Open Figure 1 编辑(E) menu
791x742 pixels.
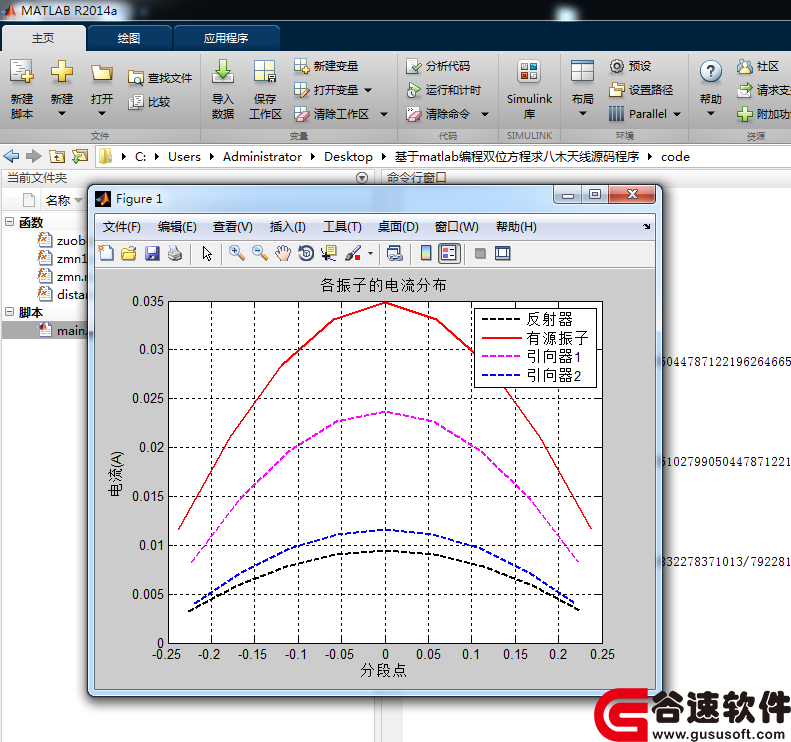coord(177,227)
